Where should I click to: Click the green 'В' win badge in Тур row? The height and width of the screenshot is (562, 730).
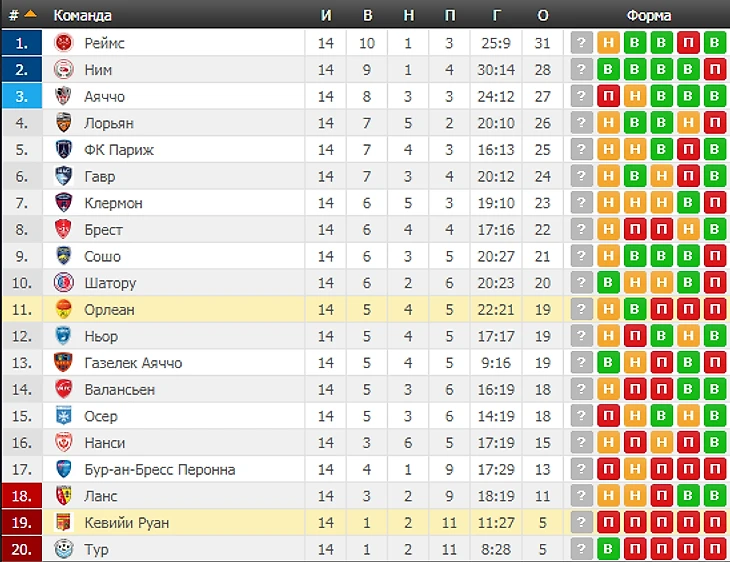click(608, 549)
